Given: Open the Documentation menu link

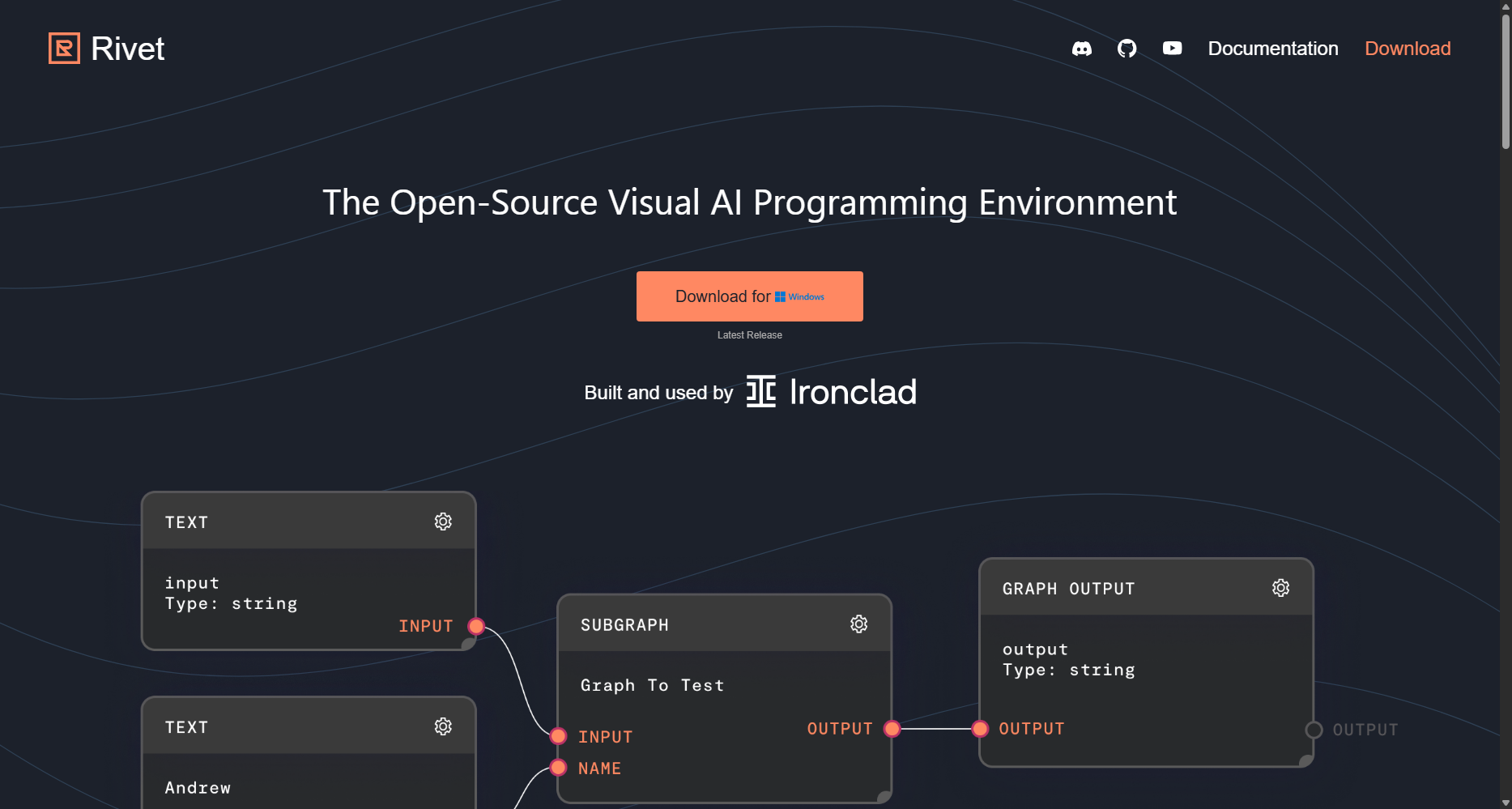Looking at the screenshot, I should (x=1273, y=49).
